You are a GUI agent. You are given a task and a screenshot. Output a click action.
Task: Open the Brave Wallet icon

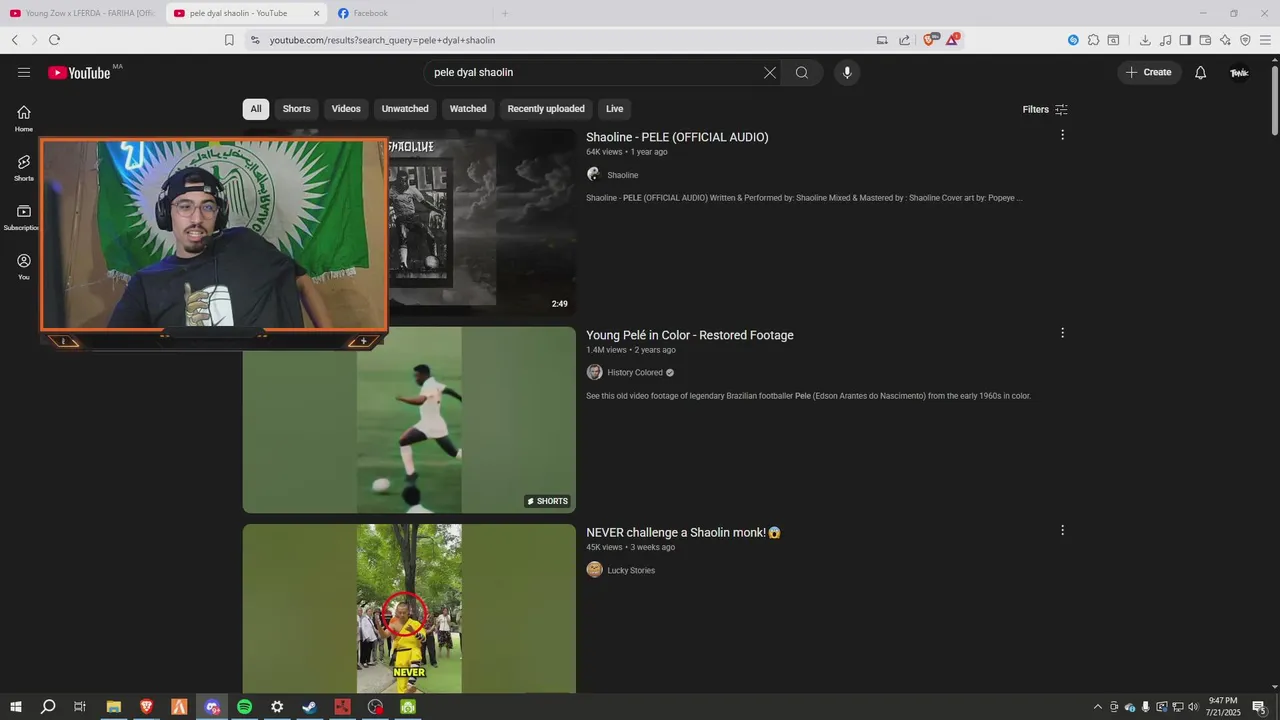coord(1205,40)
